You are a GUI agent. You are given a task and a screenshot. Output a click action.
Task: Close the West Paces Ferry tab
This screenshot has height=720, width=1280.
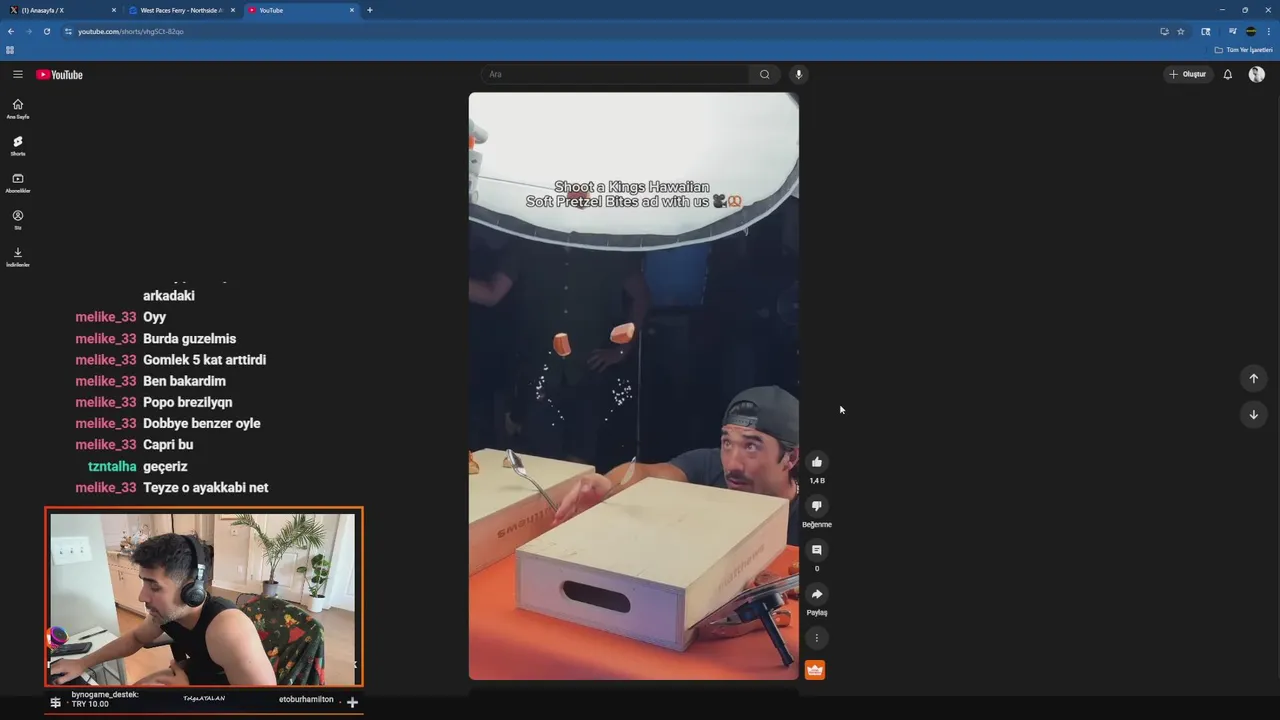pyautogui.click(x=233, y=10)
